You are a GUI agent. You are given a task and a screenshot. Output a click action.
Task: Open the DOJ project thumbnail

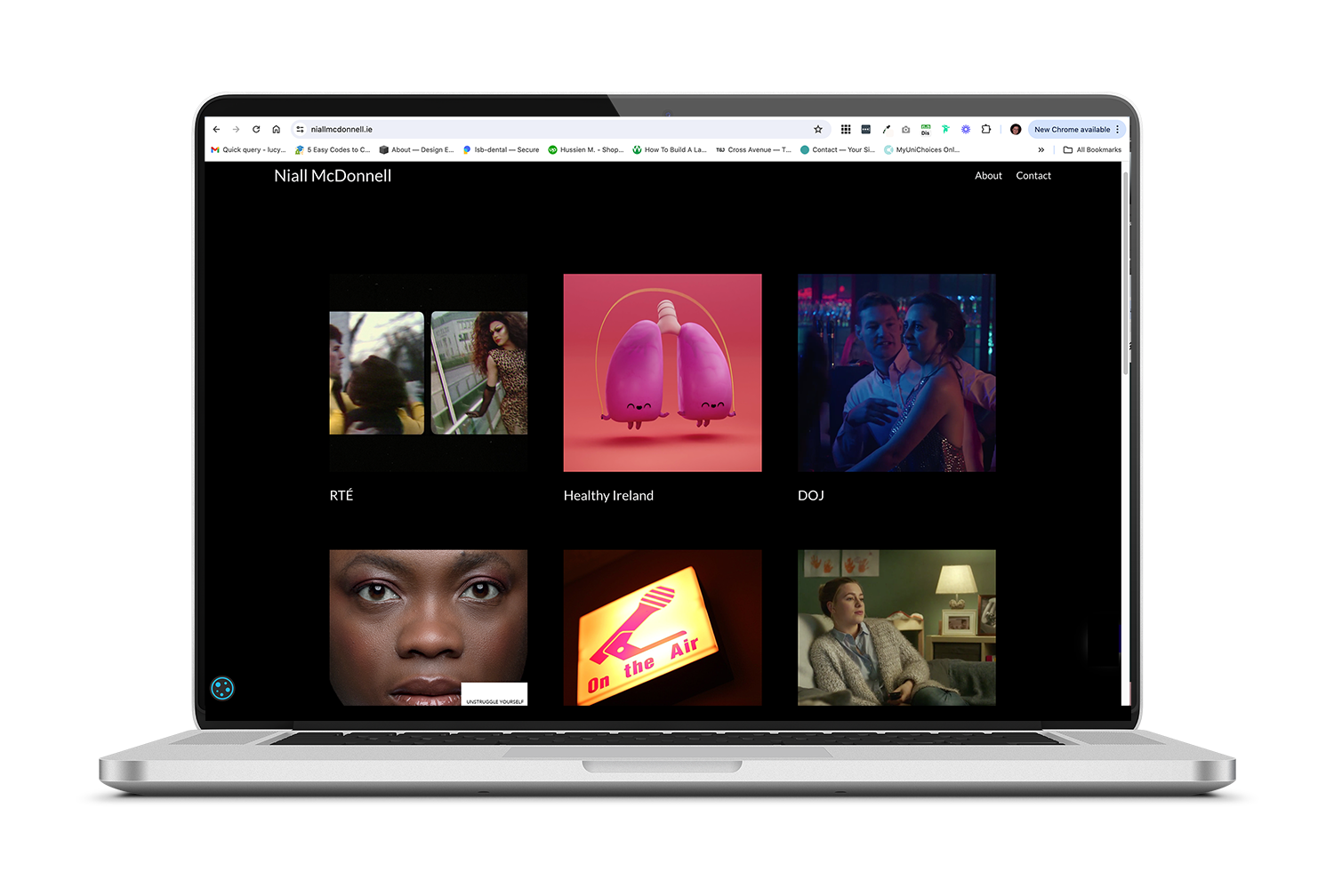pyautogui.click(x=896, y=372)
